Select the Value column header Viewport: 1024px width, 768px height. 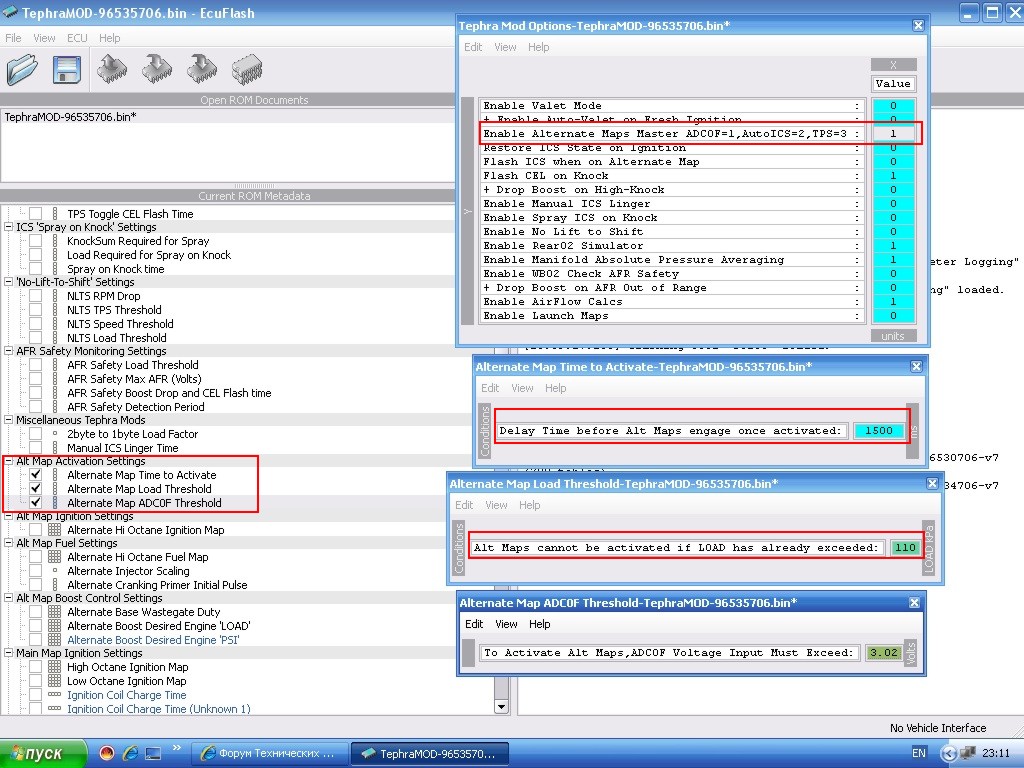click(x=893, y=84)
